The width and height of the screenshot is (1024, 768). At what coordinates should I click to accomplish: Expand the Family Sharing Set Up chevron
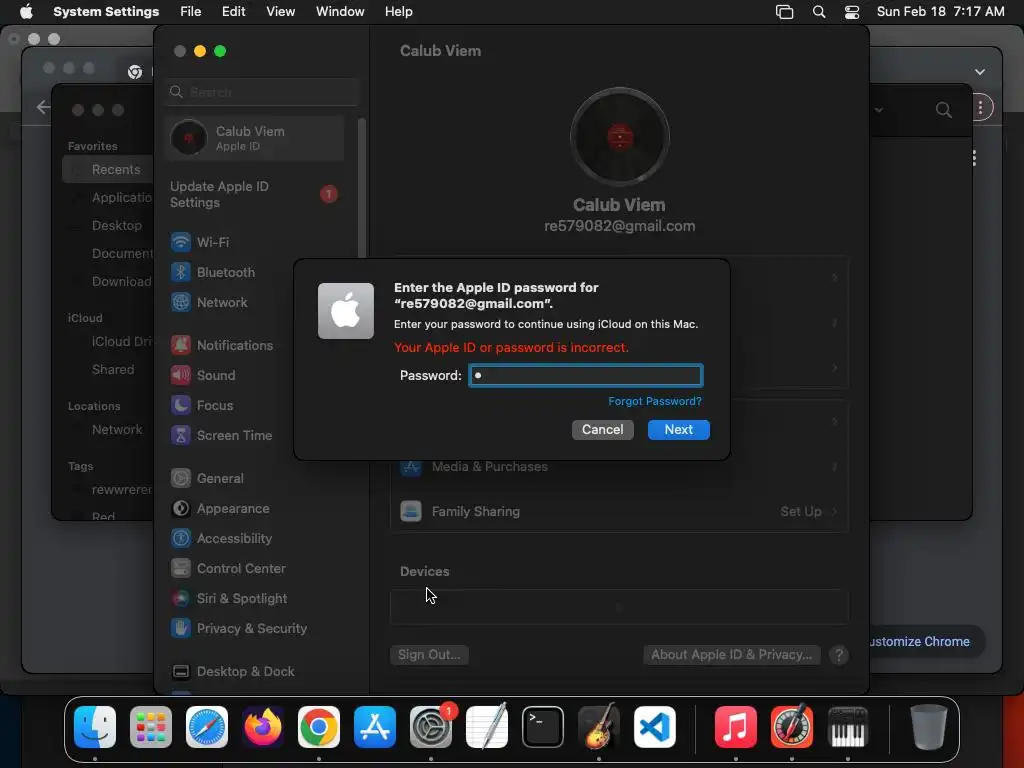(835, 511)
